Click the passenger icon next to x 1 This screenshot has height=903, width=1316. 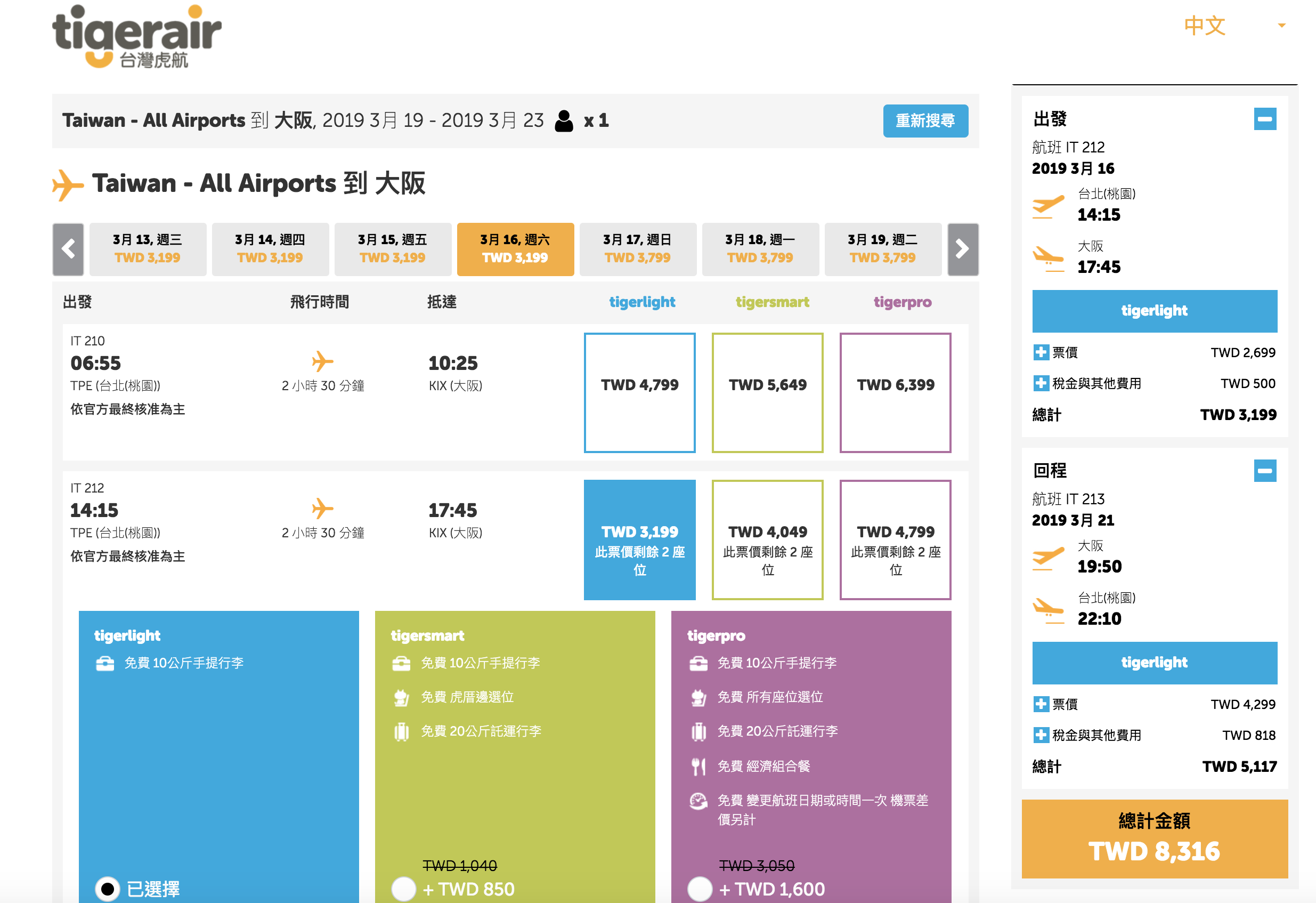(564, 120)
